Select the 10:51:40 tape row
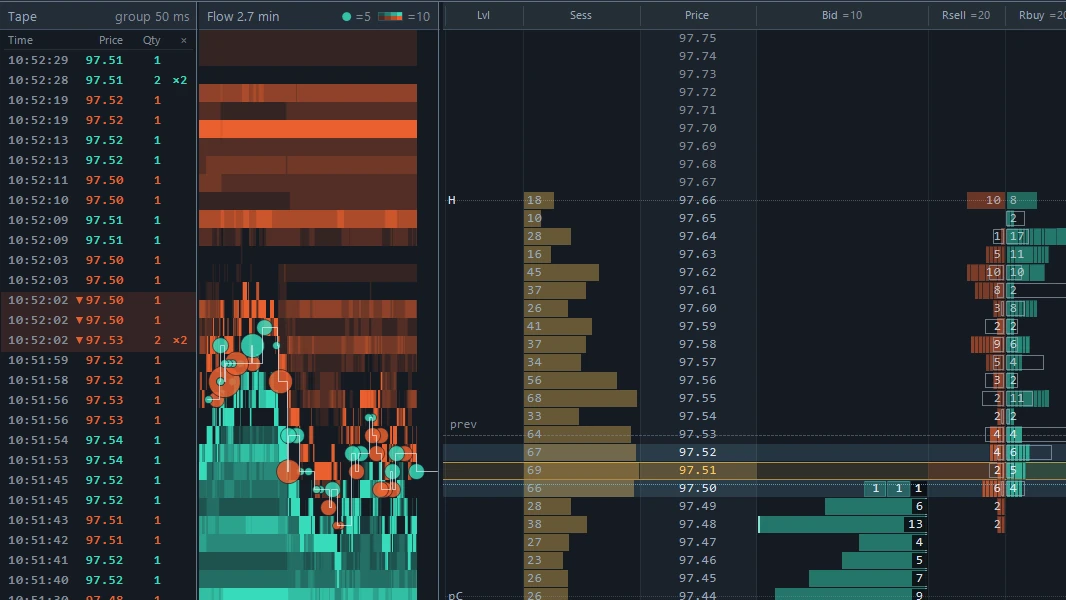This screenshot has width=1066, height=600. pos(98,580)
